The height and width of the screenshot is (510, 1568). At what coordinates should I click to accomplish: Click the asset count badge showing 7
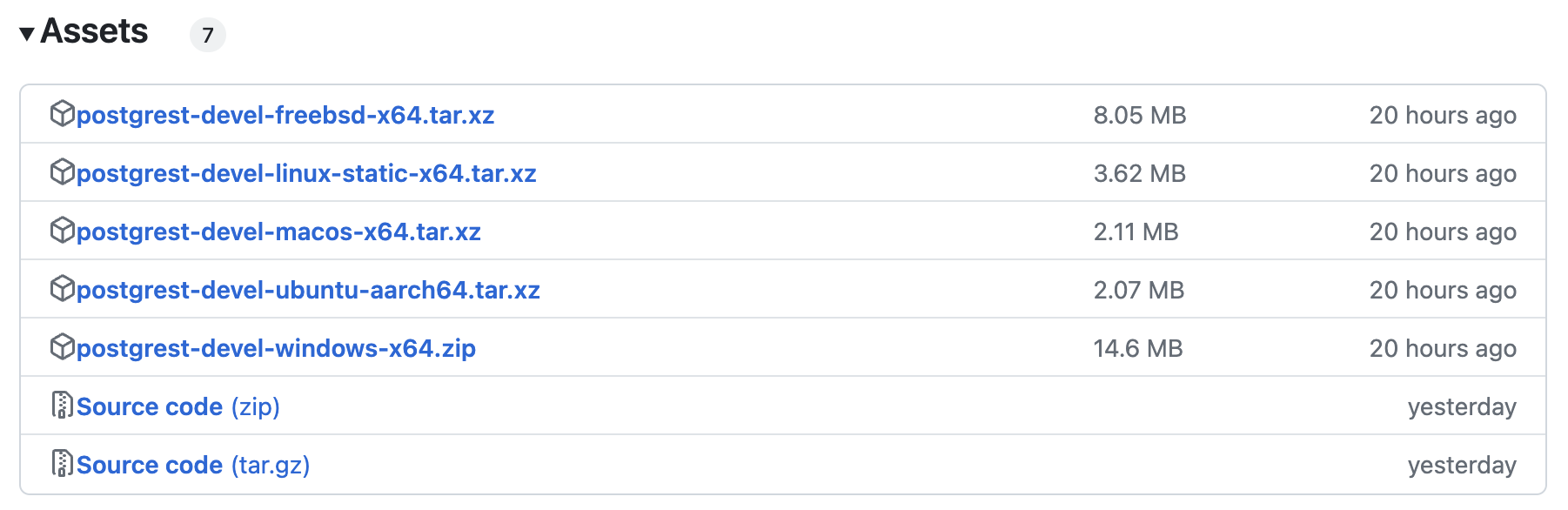pos(208,35)
